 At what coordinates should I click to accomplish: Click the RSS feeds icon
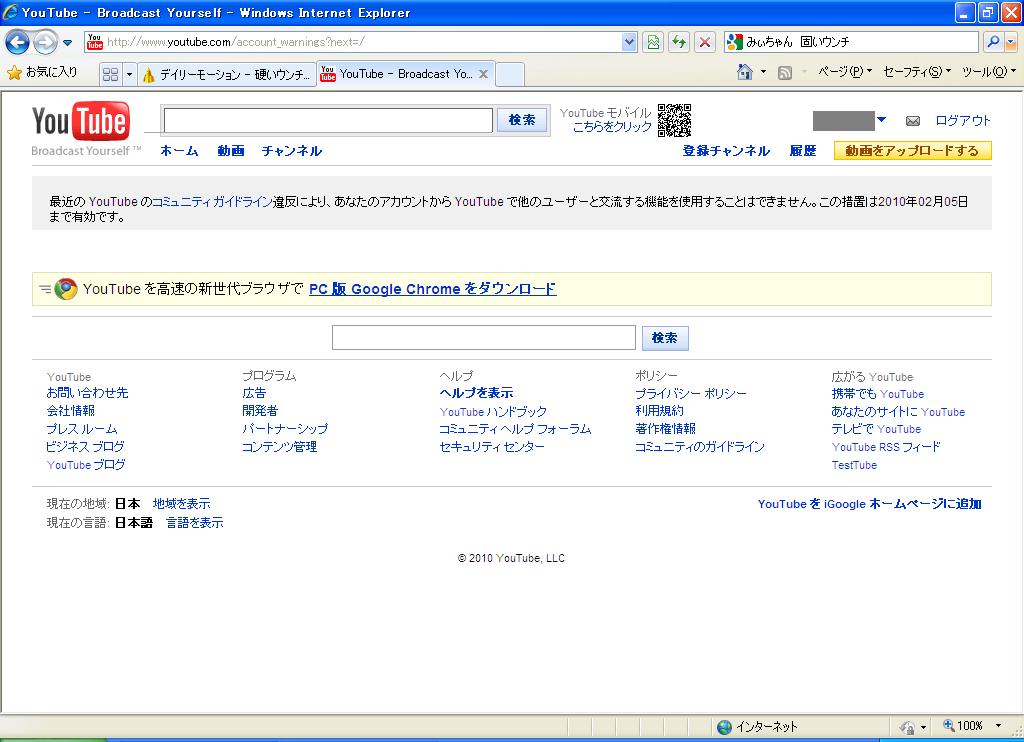(785, 73)
